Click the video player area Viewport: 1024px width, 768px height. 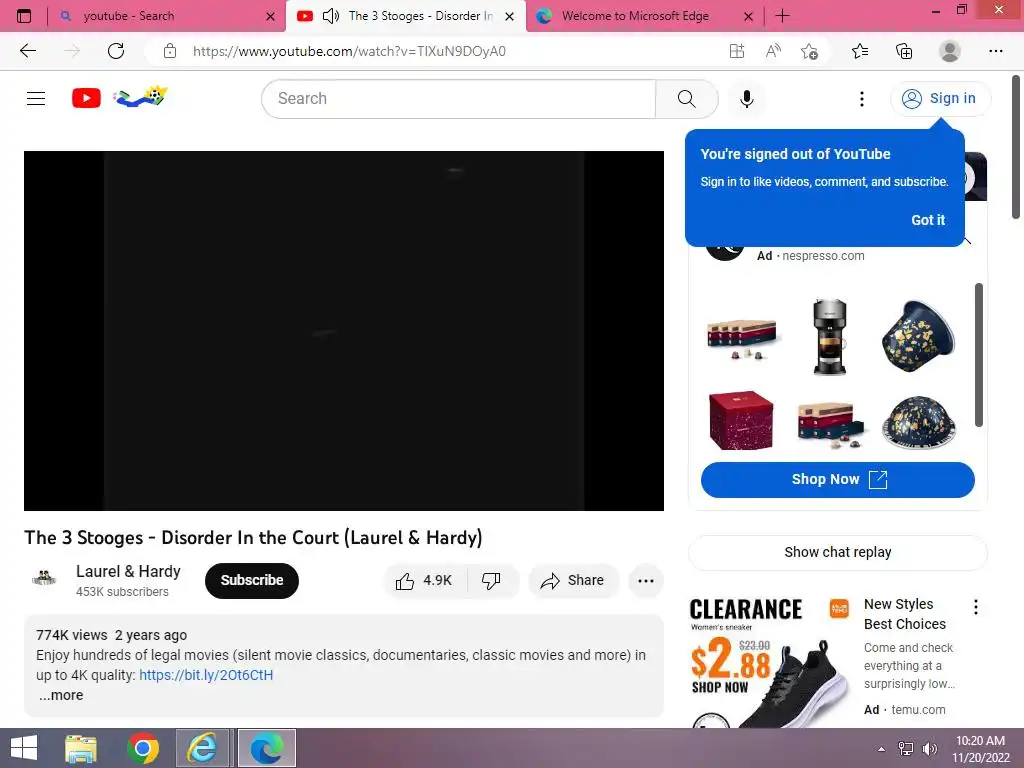pos(344,330)
